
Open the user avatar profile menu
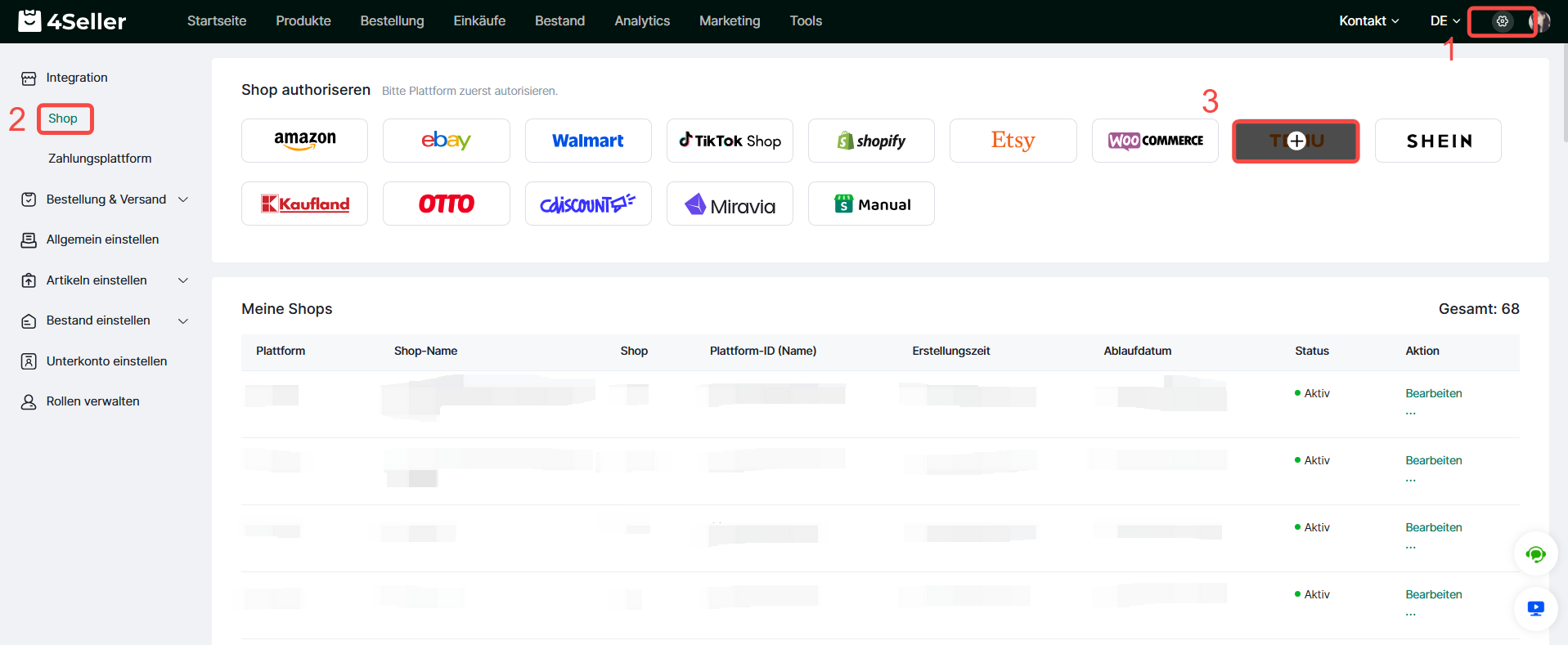coord(1539,21)
